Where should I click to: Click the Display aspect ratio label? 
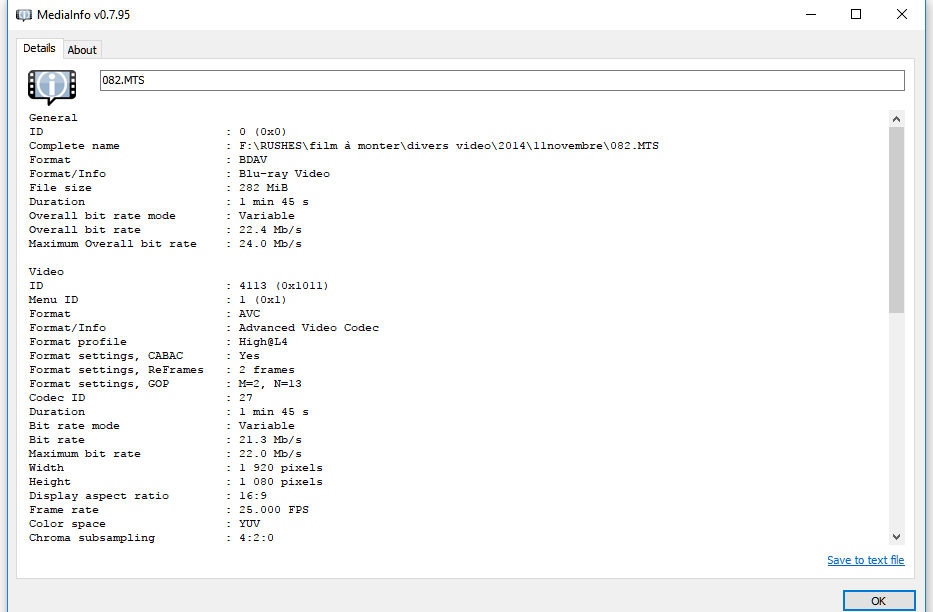pos(99,496)
